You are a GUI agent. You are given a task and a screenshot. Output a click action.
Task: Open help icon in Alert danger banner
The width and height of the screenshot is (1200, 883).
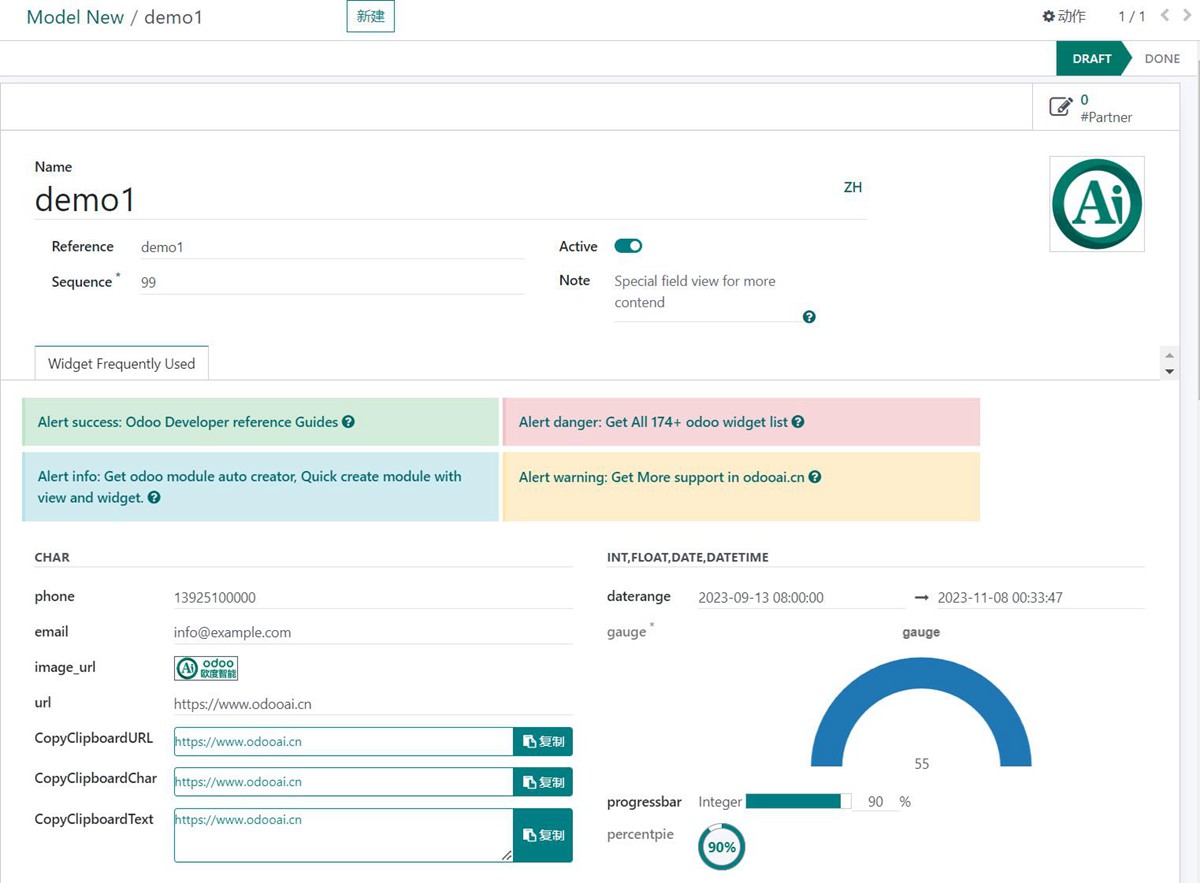797,422
